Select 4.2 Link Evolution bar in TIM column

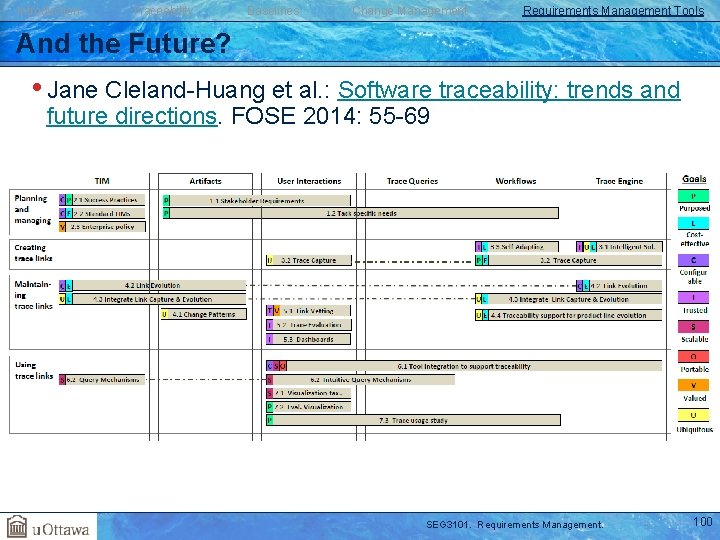click(152, 285)
